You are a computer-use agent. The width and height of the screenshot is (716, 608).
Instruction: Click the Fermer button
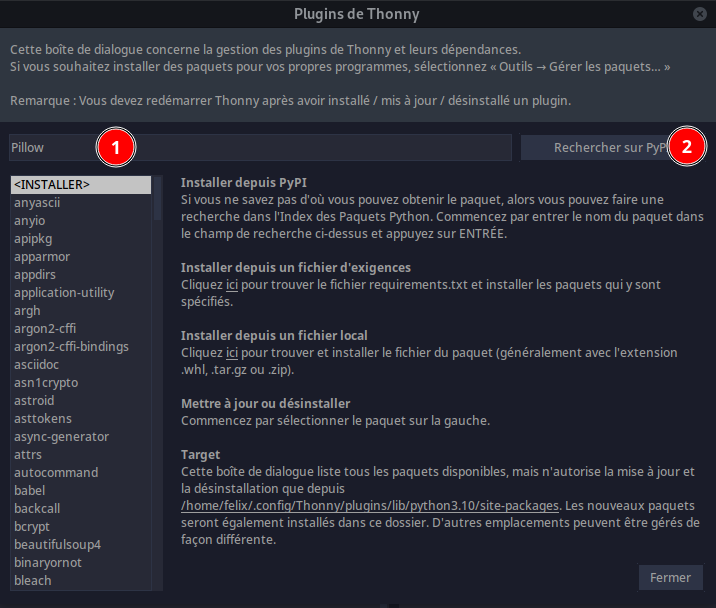(670, 577)
